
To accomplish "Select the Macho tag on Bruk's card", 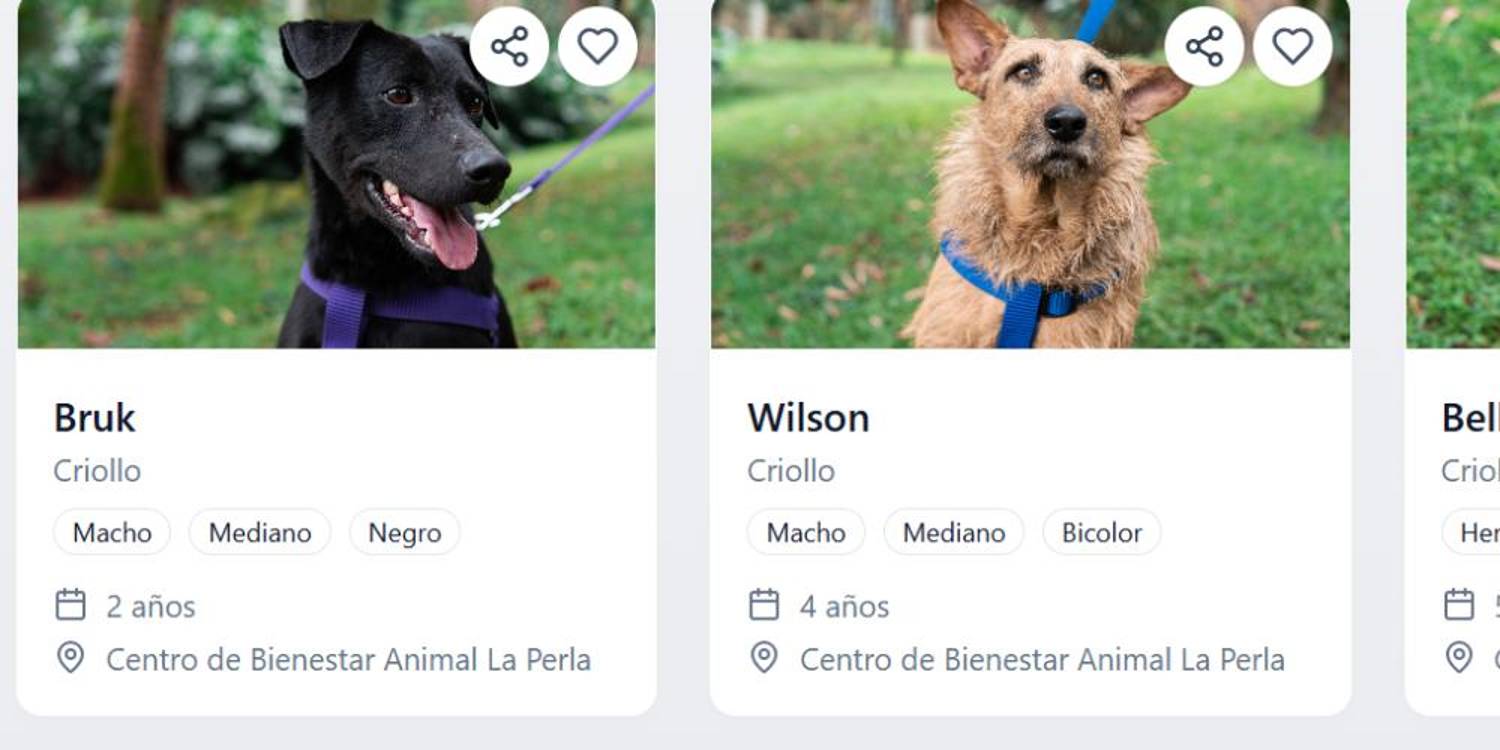I will click(x=112, y=532).
